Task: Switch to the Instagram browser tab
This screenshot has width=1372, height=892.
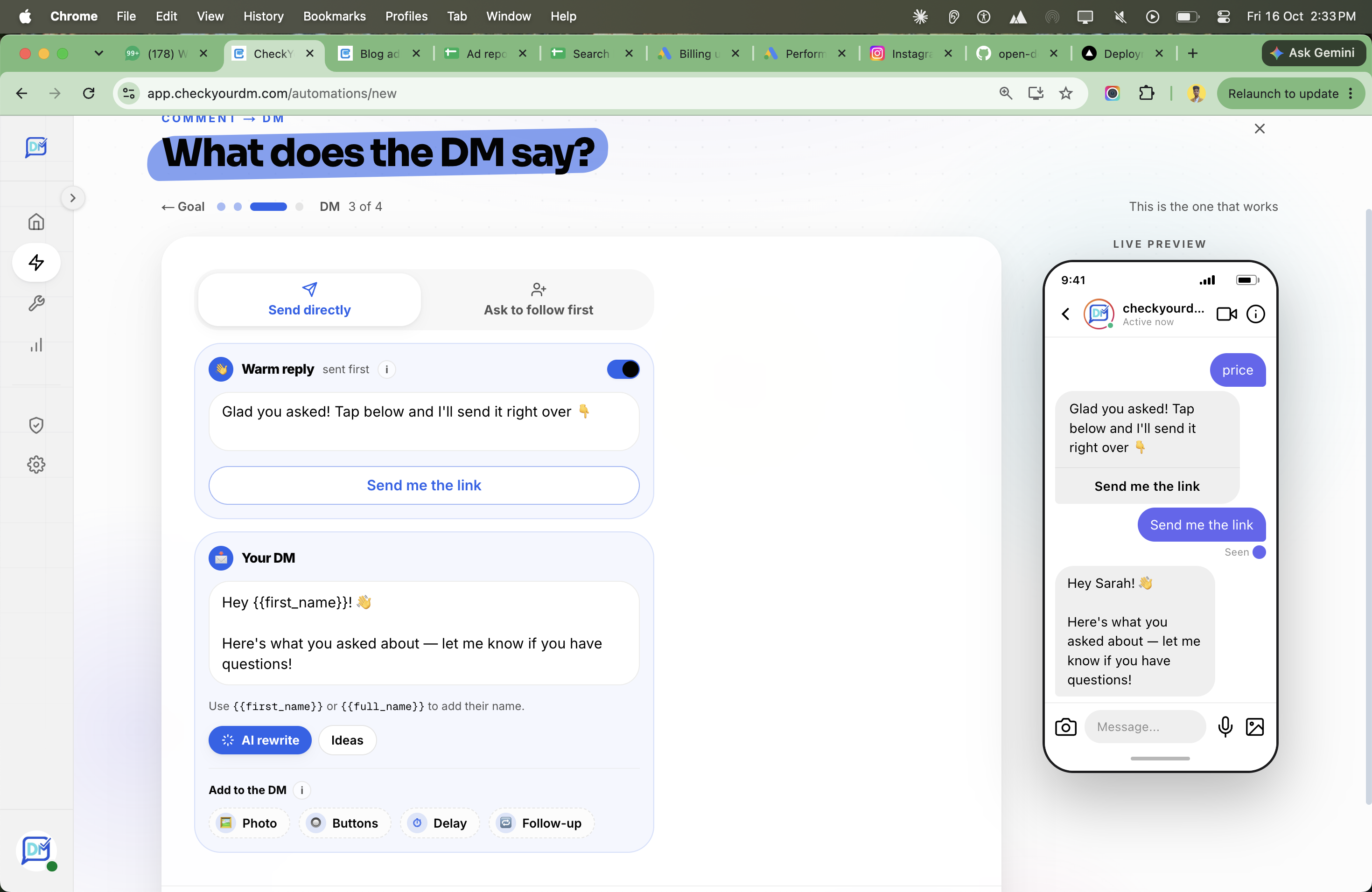Action: pyautogui.click(x=910, y=54)
